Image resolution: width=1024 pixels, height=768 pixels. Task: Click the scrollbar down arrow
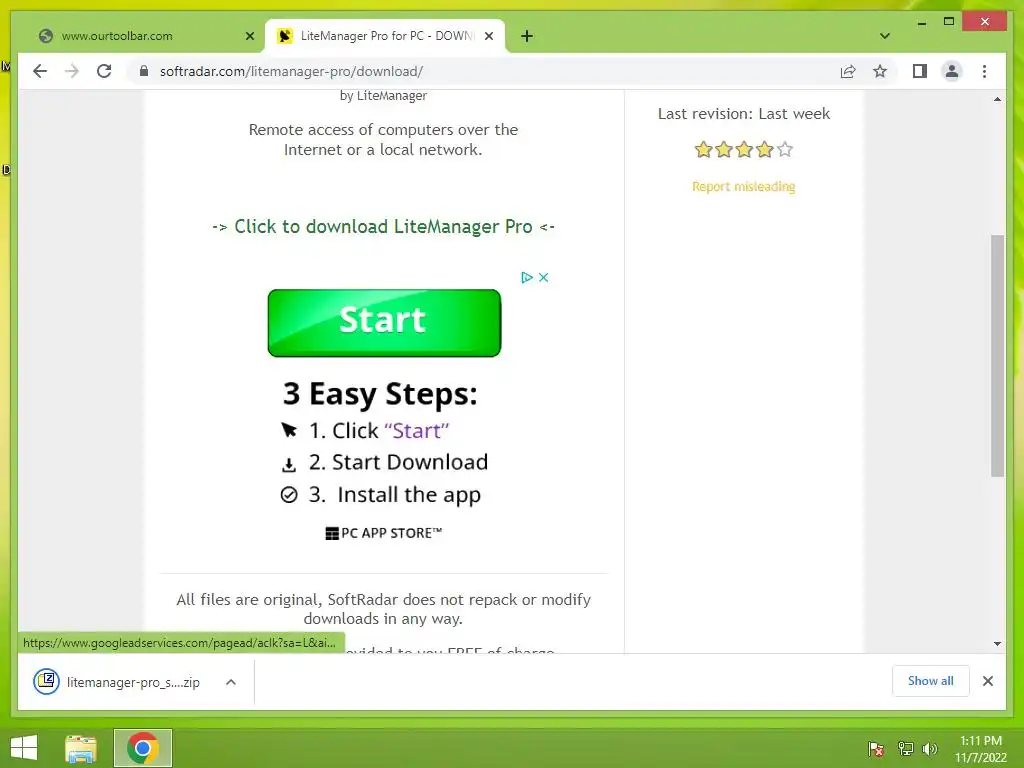[x=997, y=644]
